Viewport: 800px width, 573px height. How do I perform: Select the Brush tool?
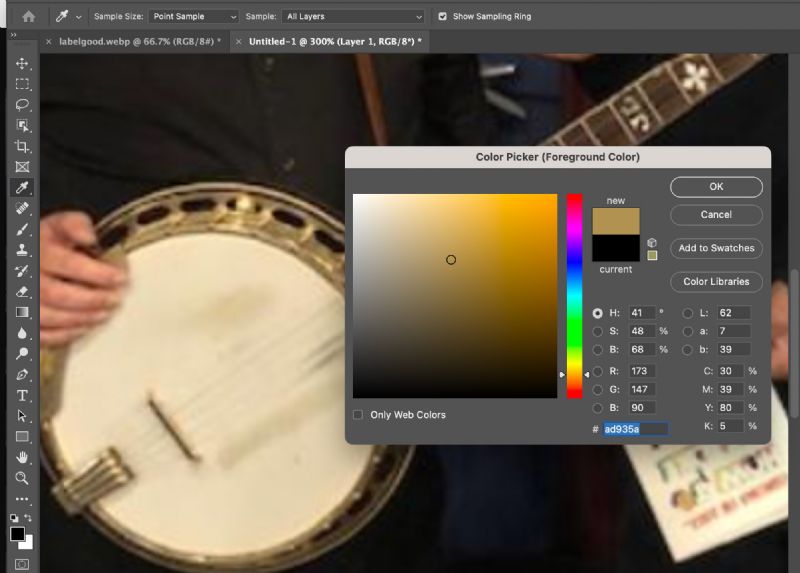pyautogui.click(x=22, y=230)
